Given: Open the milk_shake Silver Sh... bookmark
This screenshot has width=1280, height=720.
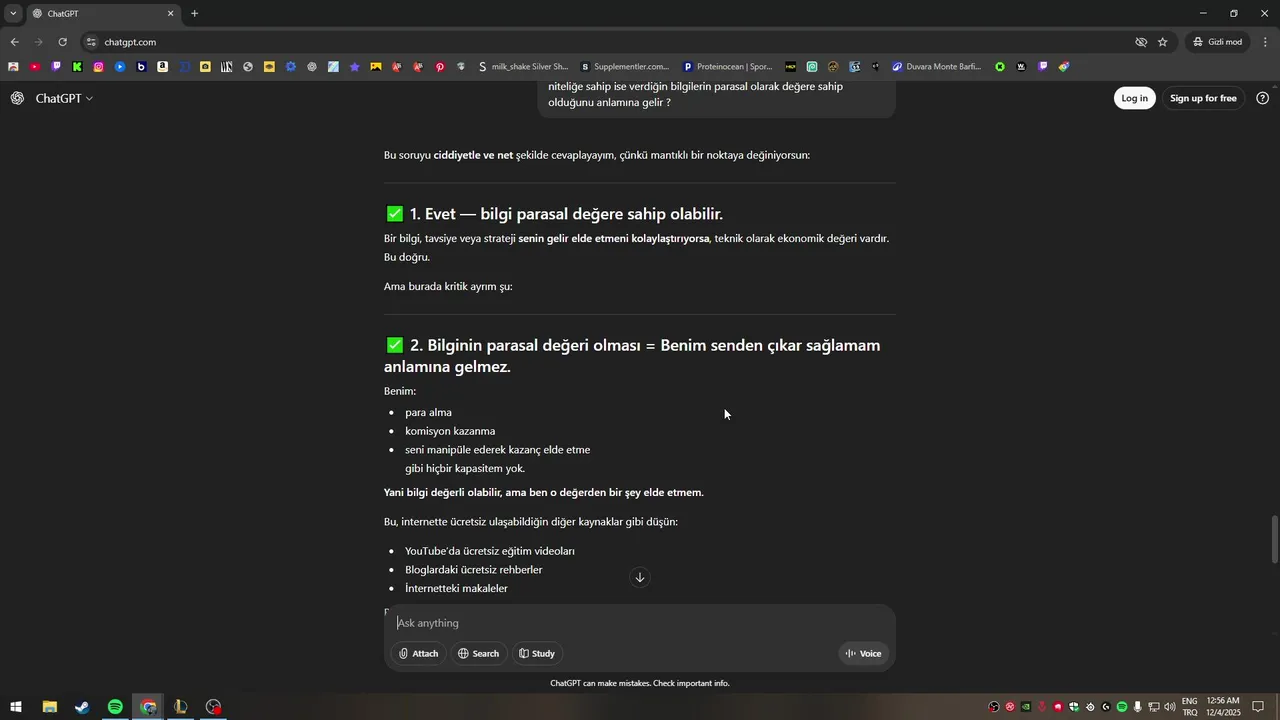Looking at the screenshot, I should point(523,67).
